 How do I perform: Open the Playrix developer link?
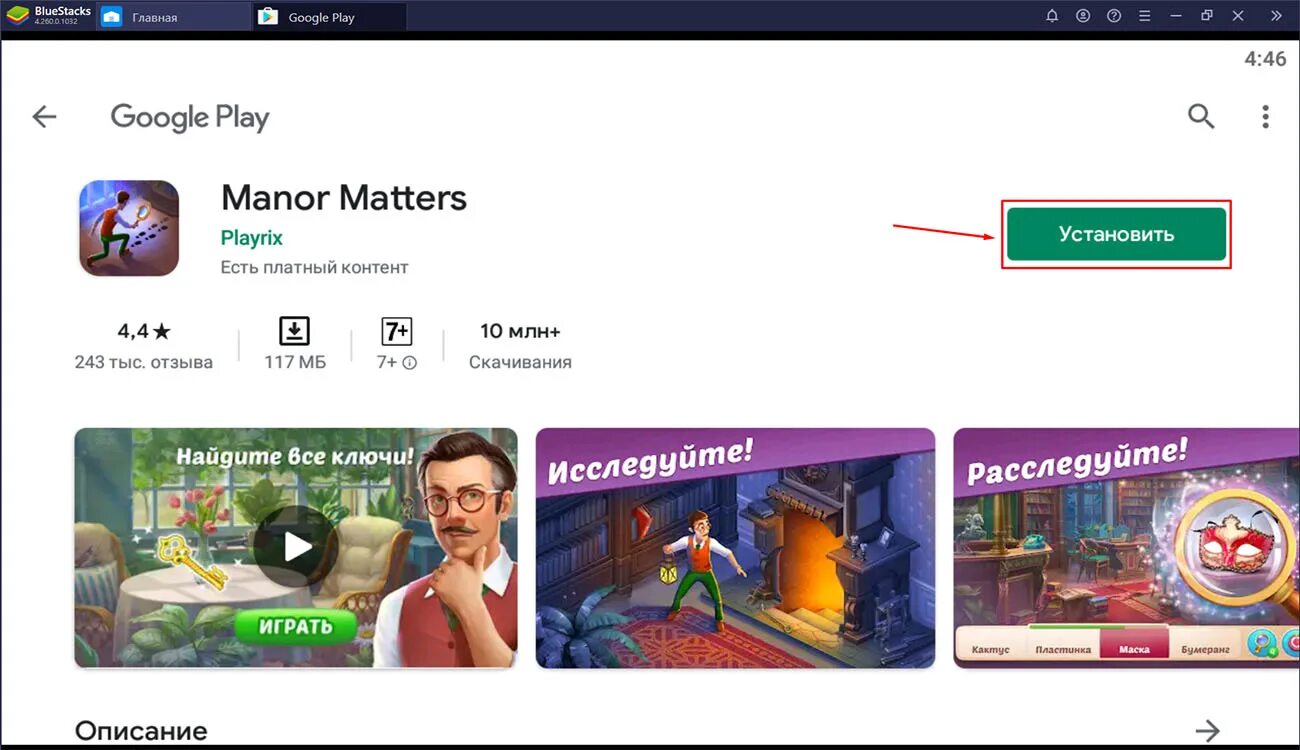tap(252, 238)
